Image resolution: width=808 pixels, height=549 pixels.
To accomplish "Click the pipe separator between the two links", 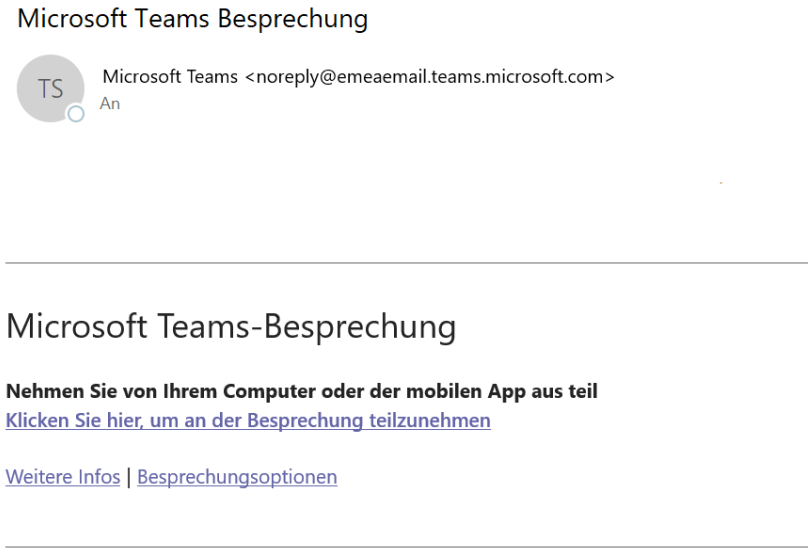I will pos(129,477).
